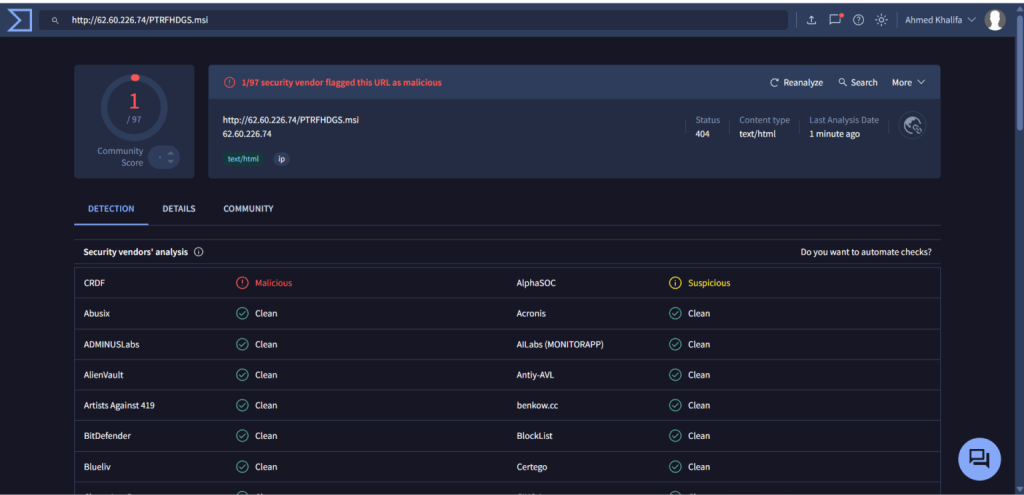Click the Search button in the header panel
Screen dimensions: 1024x495
tap(857, 83)
